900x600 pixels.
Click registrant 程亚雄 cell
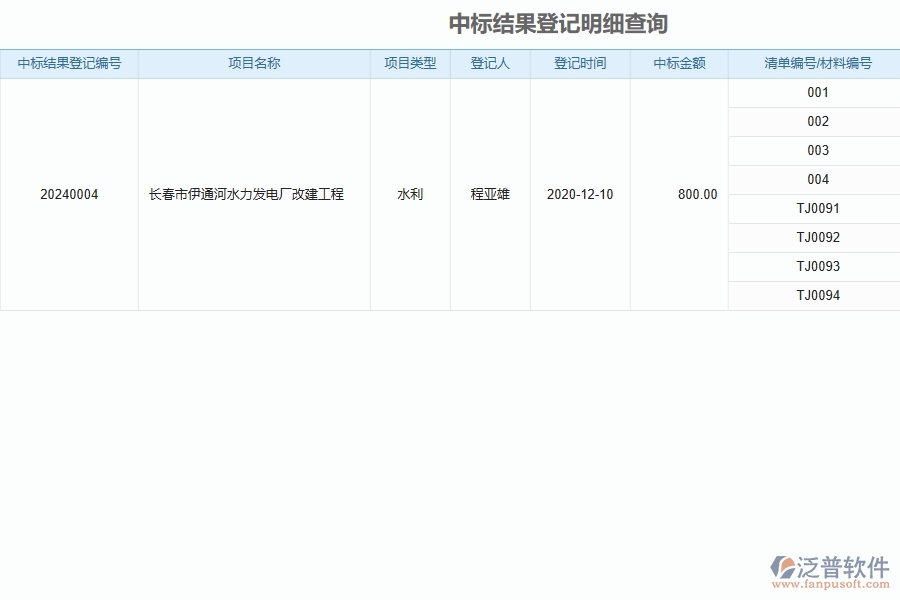[x=490, y=194]
